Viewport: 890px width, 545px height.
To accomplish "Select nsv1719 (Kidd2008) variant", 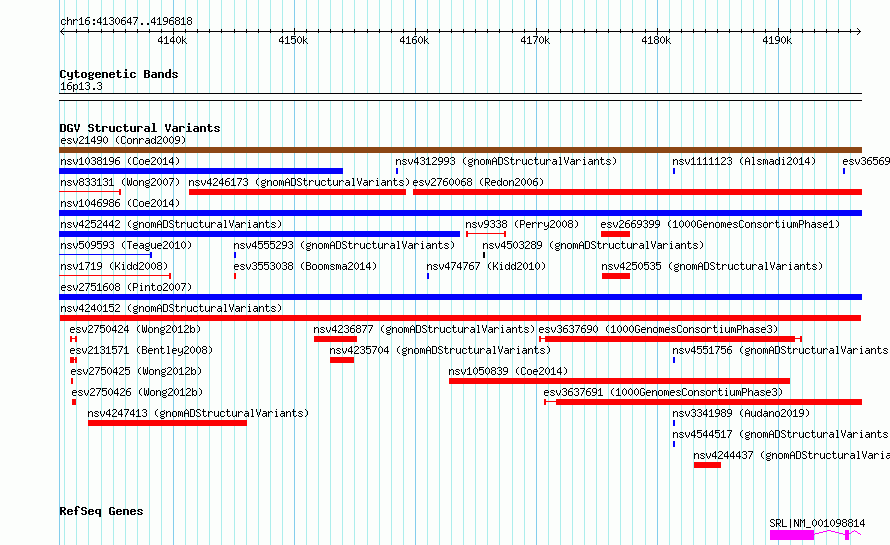I will pos(115,276).
